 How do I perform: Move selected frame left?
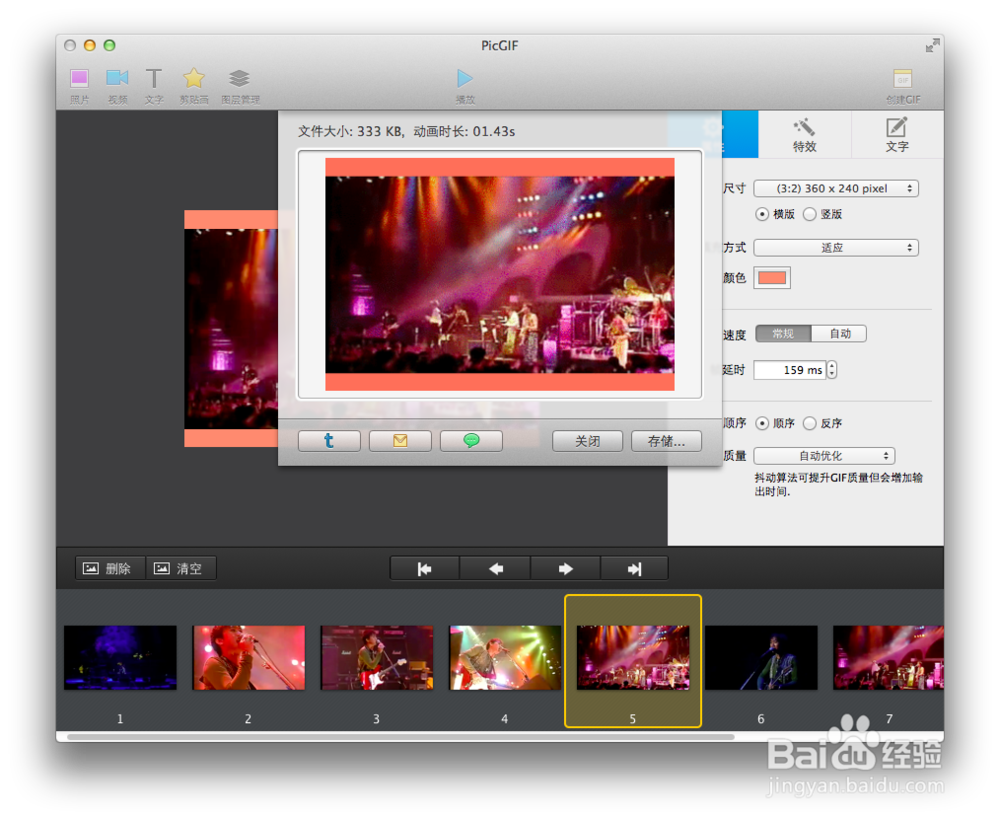pos(495,568)
